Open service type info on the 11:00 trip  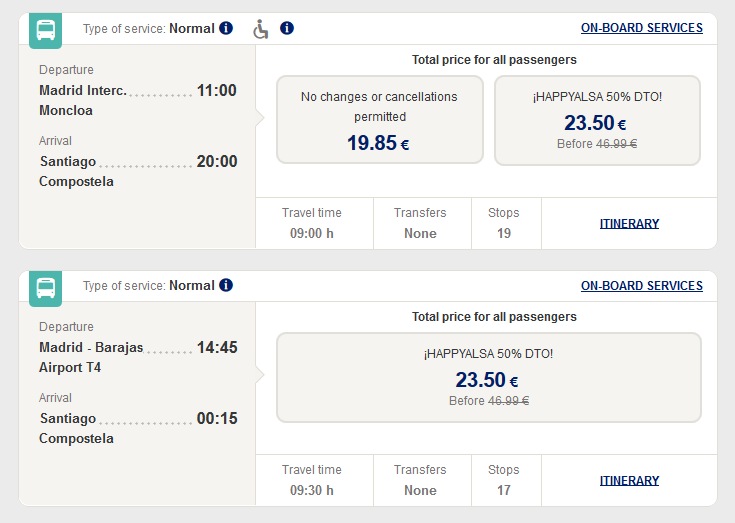click(x=226, y=28)
